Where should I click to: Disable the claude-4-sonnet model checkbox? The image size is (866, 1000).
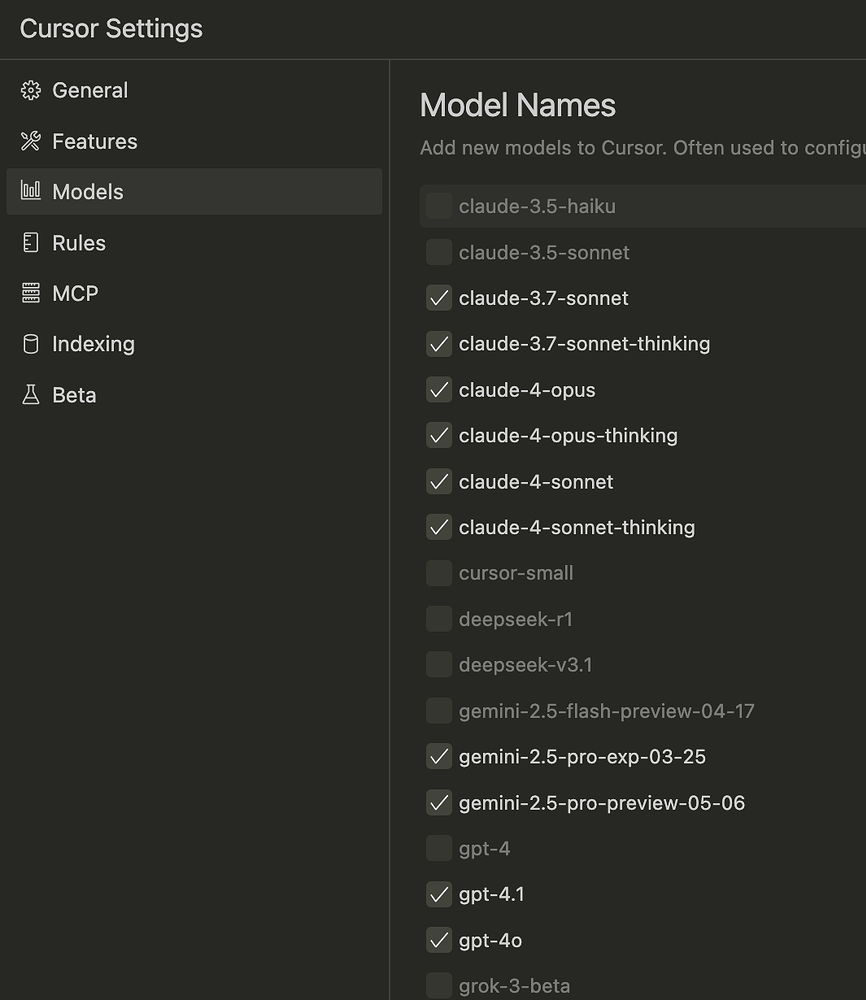[x=439, y=482]
